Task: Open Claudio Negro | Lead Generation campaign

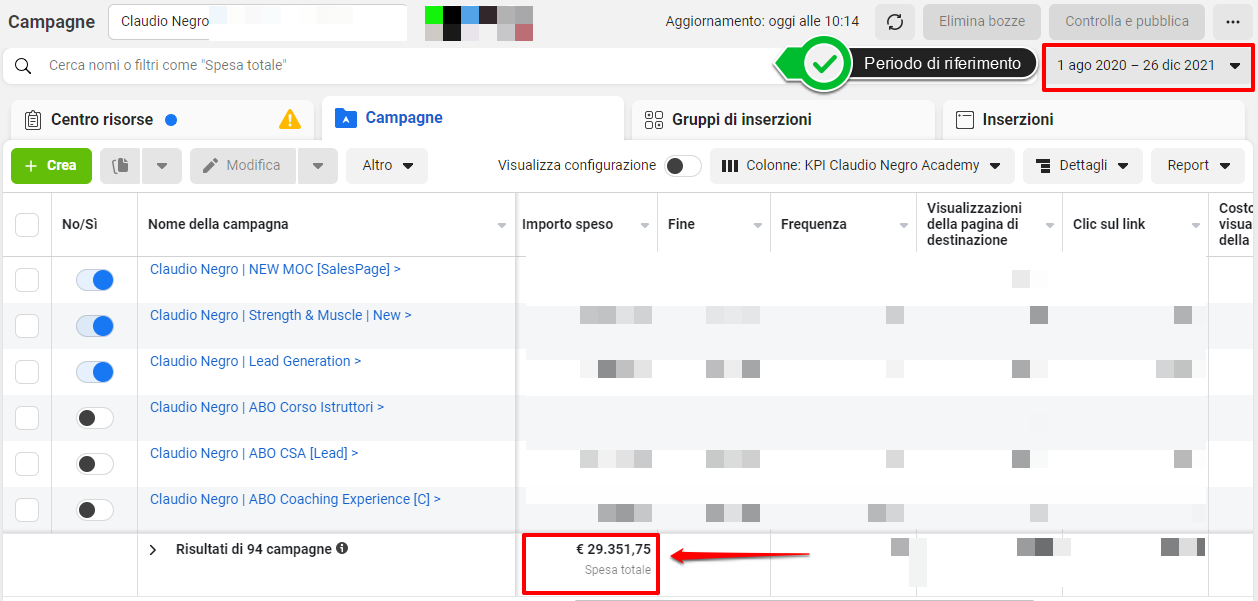Action: click(x=255, y=361)
